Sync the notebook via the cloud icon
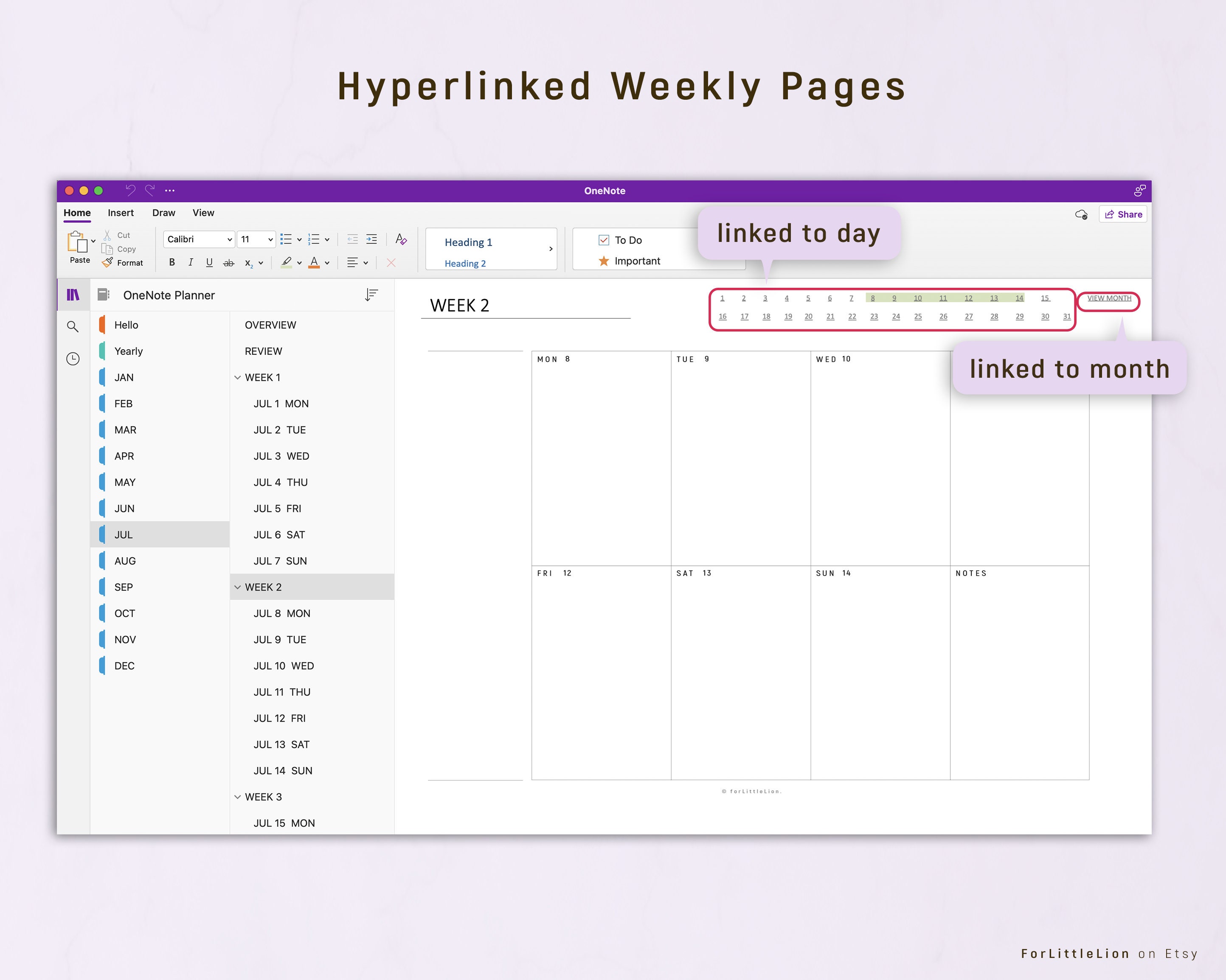The width and height of the screenshot is (1226, 980). (x=1081, y=214)
